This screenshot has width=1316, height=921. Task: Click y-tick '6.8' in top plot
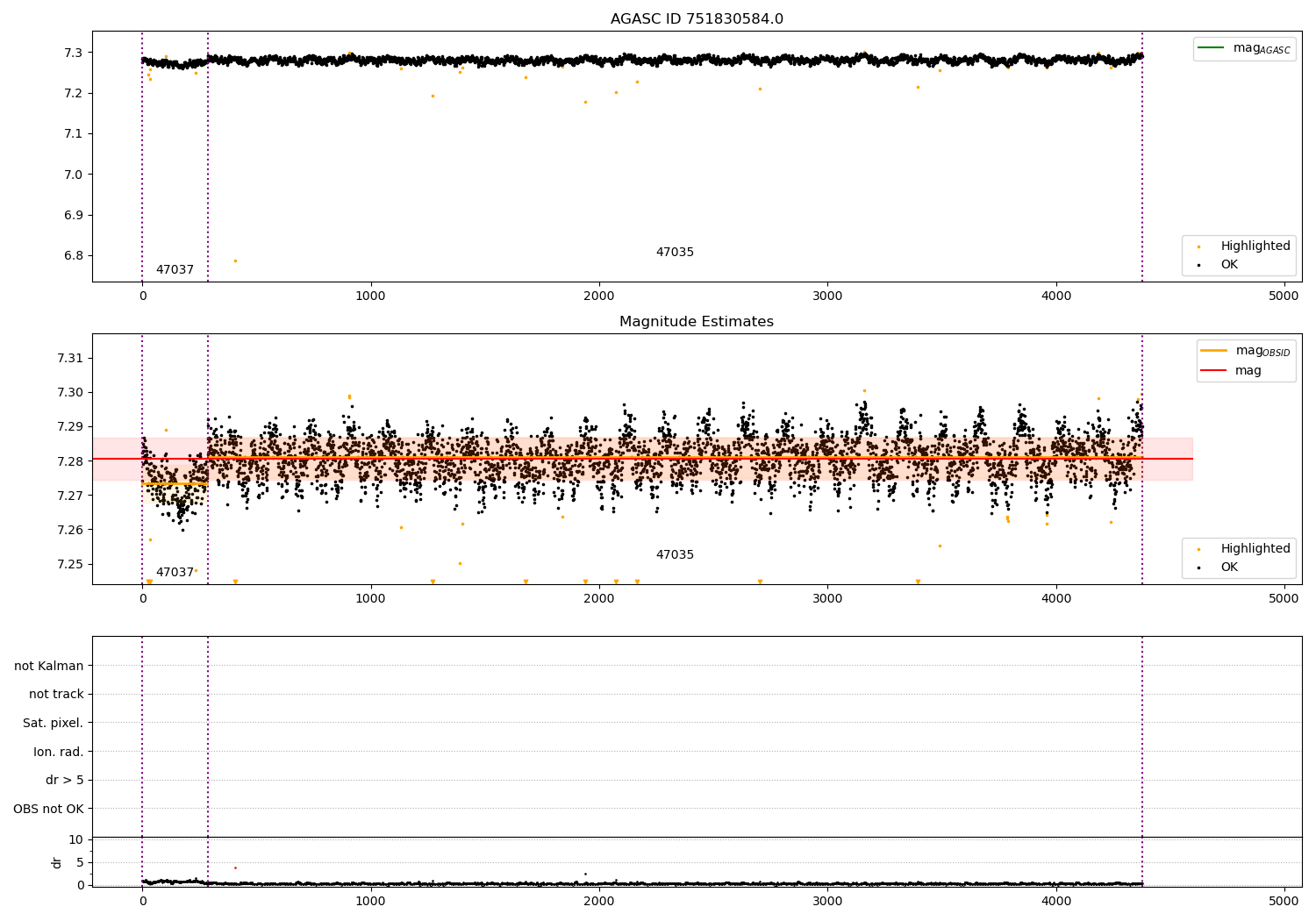pos(74,256)
